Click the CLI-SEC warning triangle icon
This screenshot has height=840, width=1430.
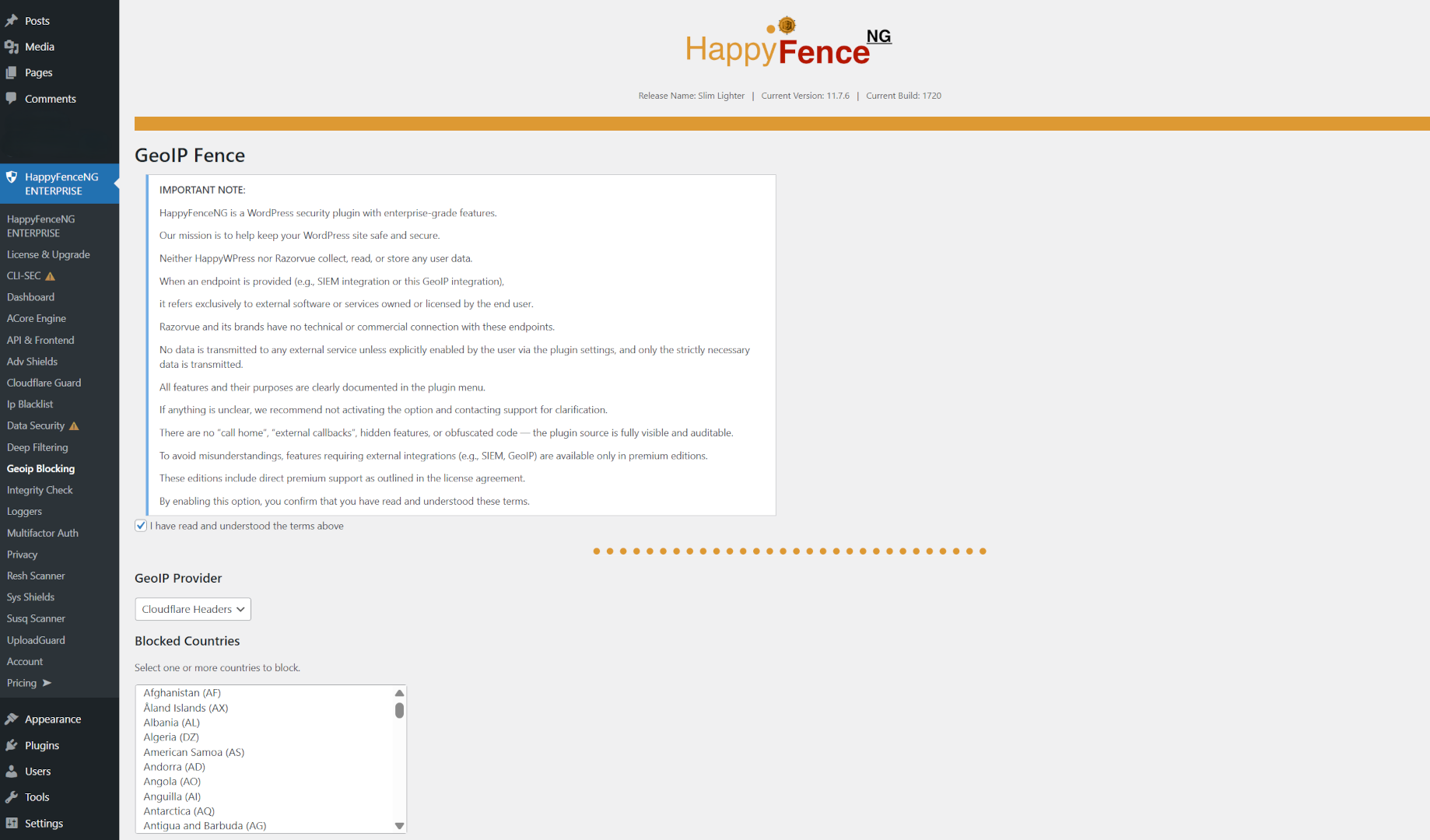point(51,276)
